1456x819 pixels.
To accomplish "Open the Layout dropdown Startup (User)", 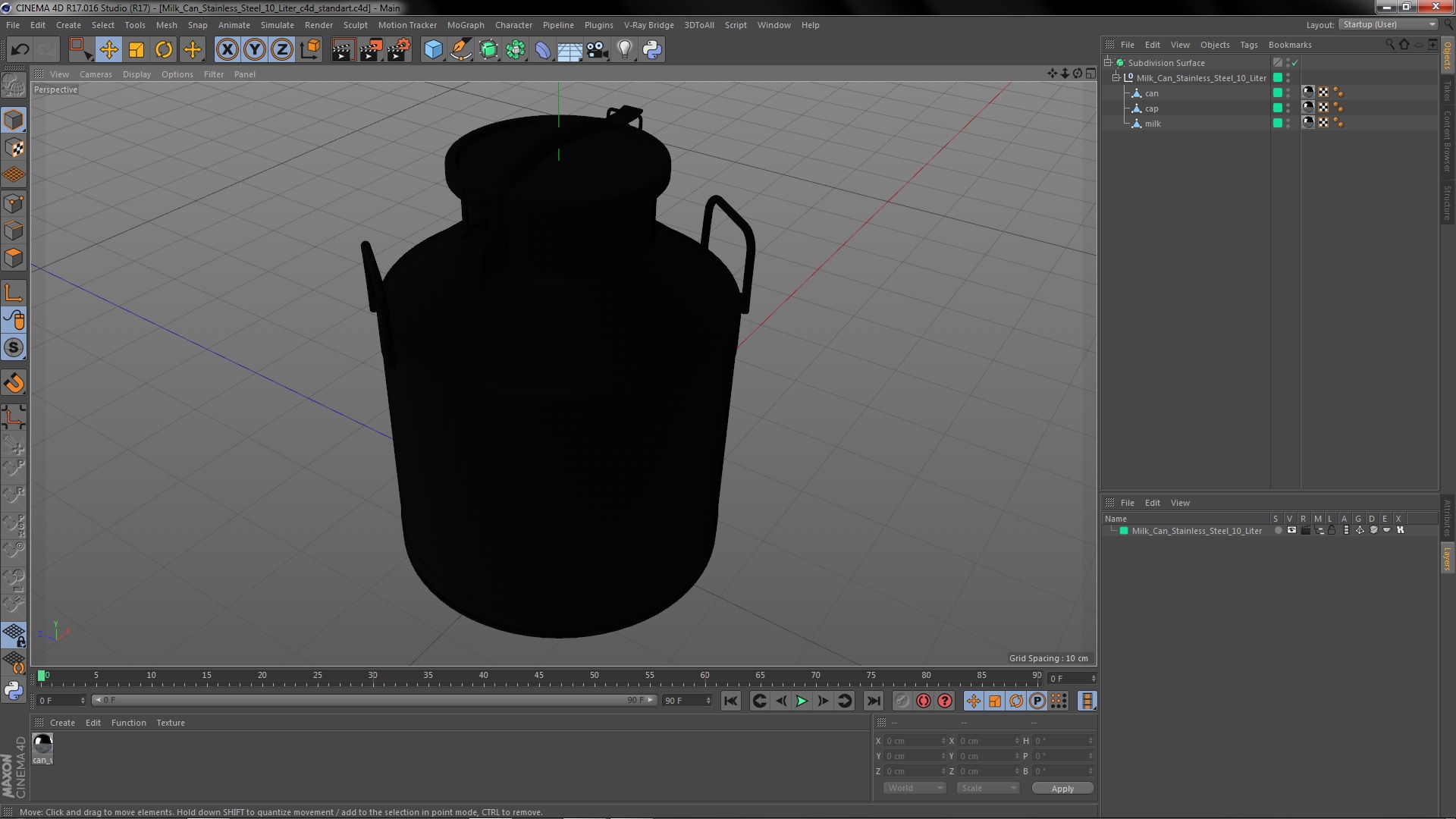I will point(1388,24).
